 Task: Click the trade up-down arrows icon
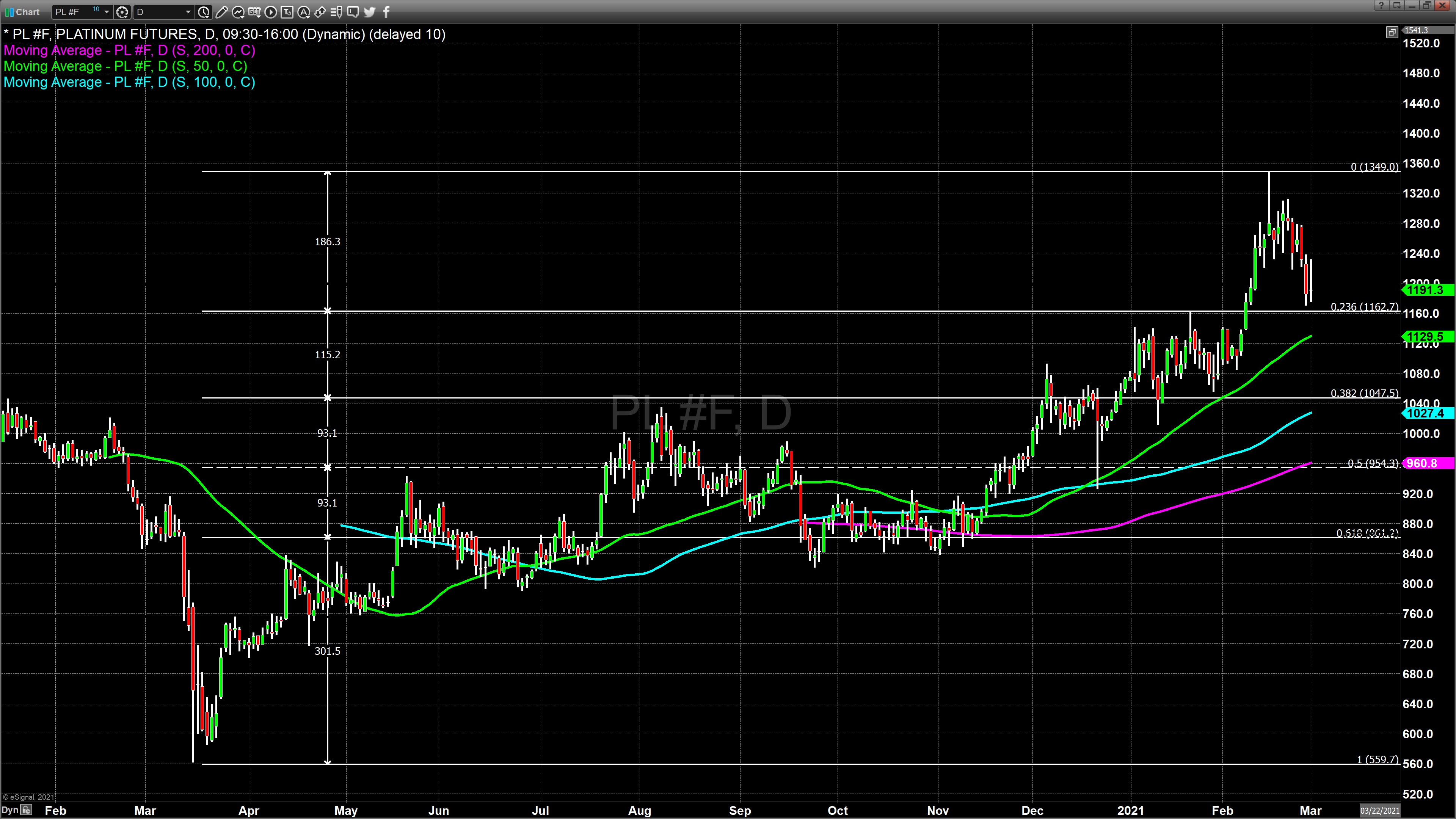(x=320, y=12)
